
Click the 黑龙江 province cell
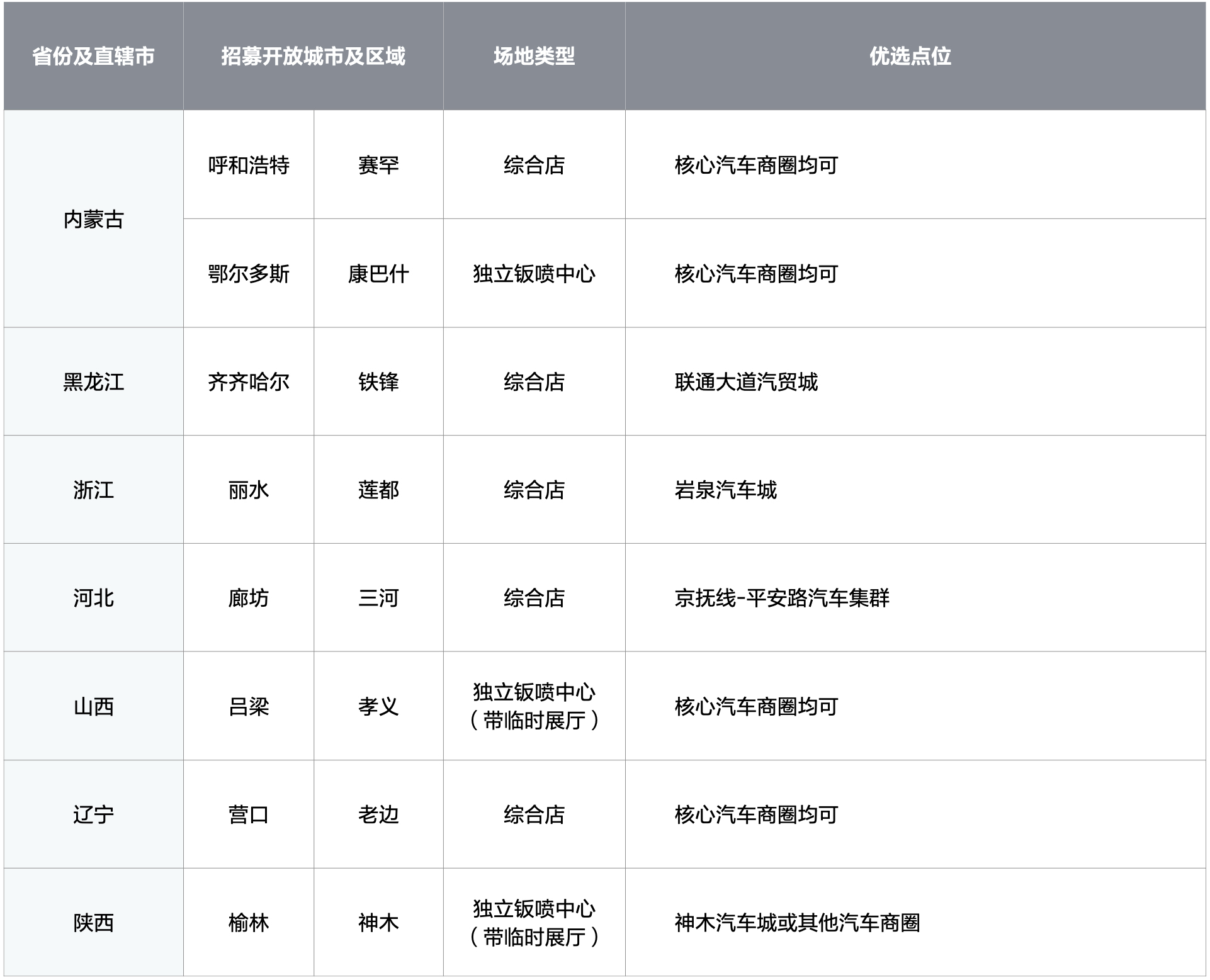tap(93, 382)
